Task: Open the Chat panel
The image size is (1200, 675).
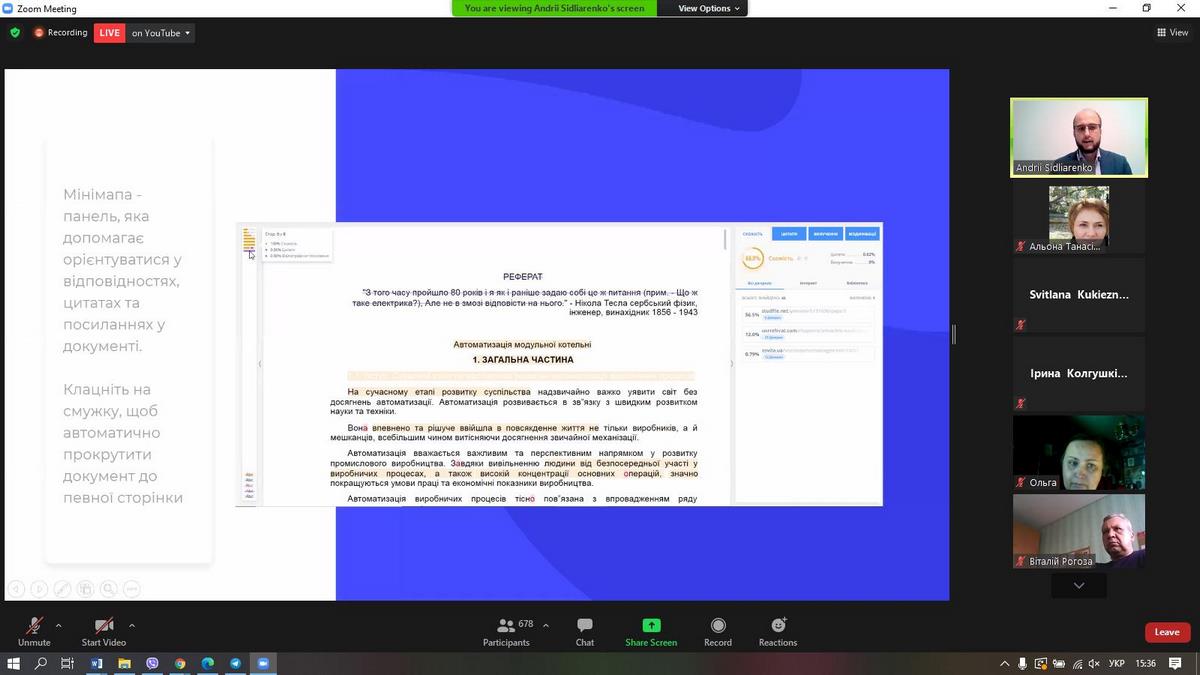Action: click(585, 626)
